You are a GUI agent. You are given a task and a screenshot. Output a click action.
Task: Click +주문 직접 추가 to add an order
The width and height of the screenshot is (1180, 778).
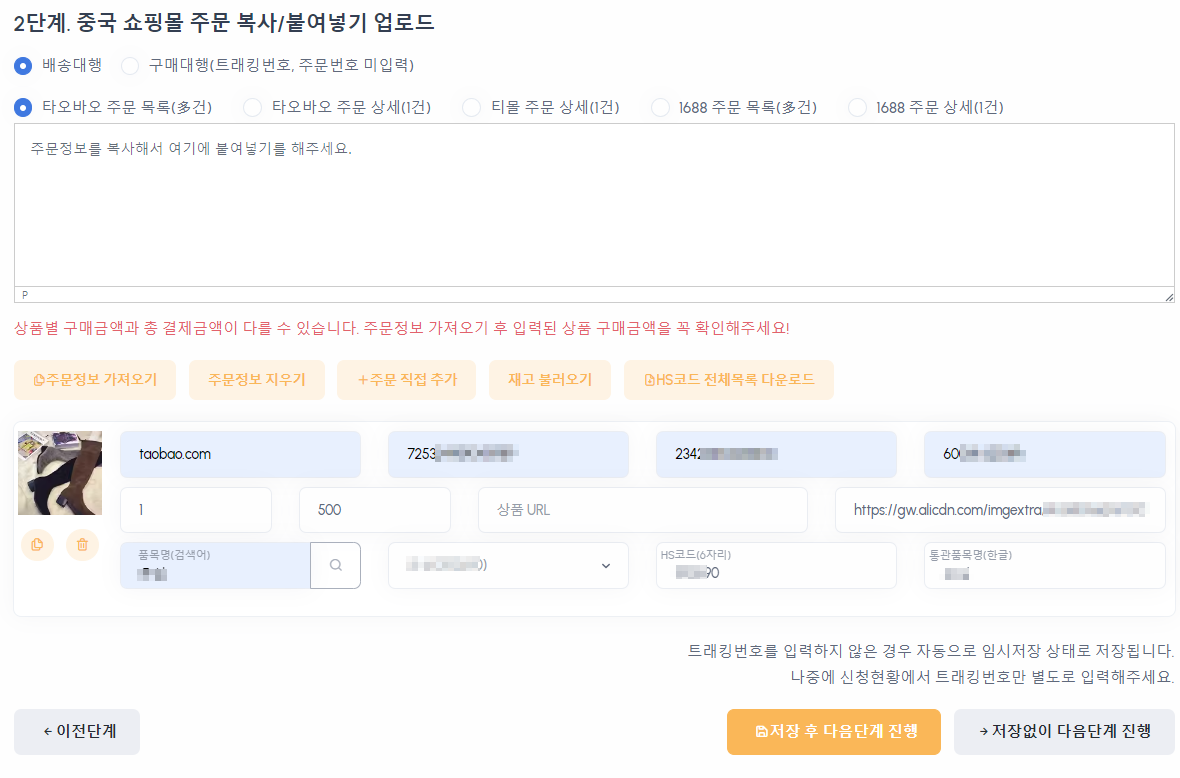pos(406,379)
